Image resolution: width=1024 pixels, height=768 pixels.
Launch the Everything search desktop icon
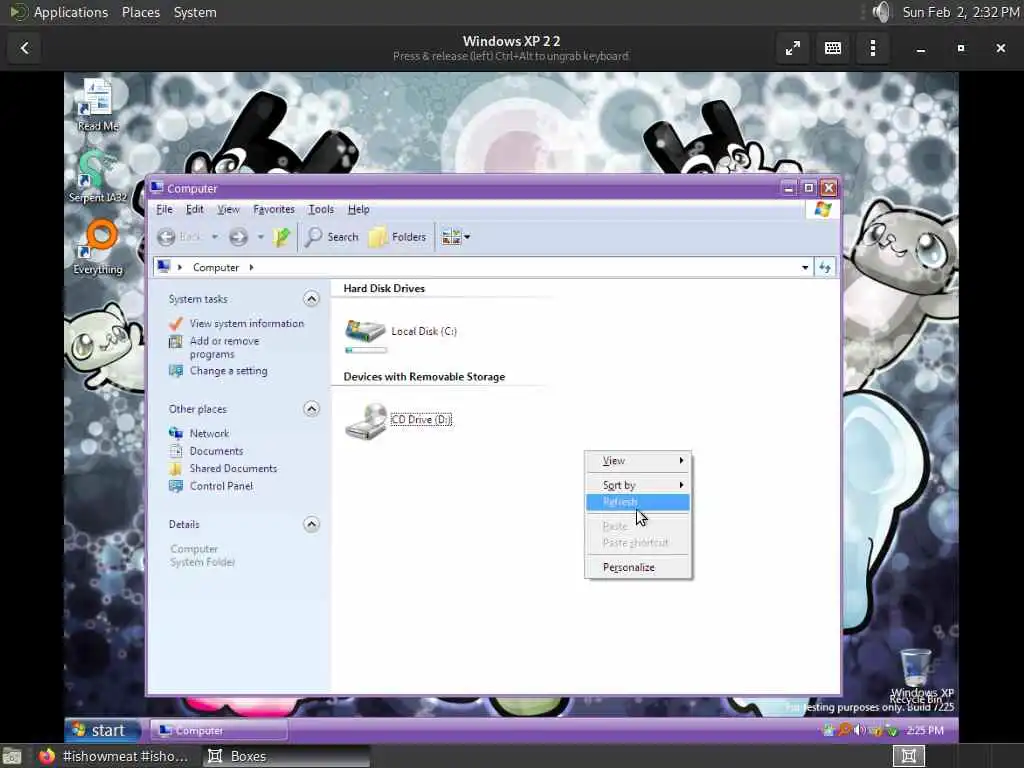pyautogui.click(x=98, y=248)
